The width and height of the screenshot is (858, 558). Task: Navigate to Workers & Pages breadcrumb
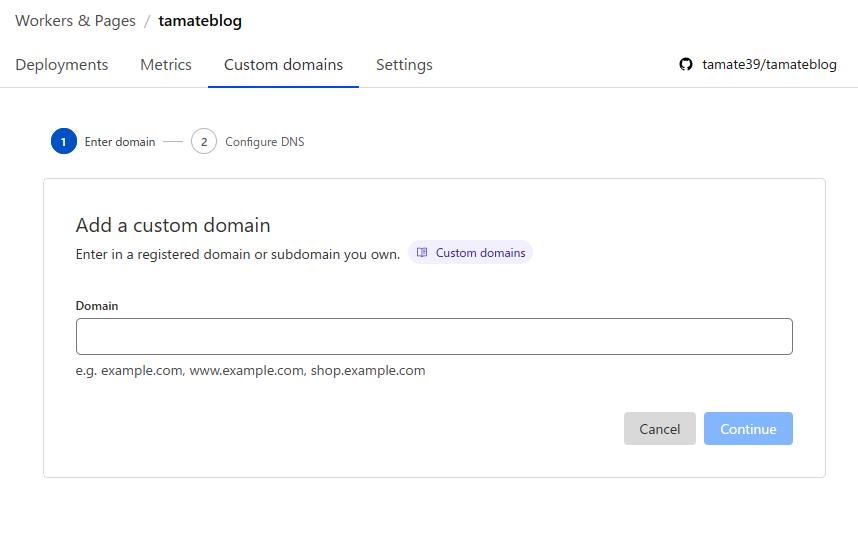coord(75,21)
